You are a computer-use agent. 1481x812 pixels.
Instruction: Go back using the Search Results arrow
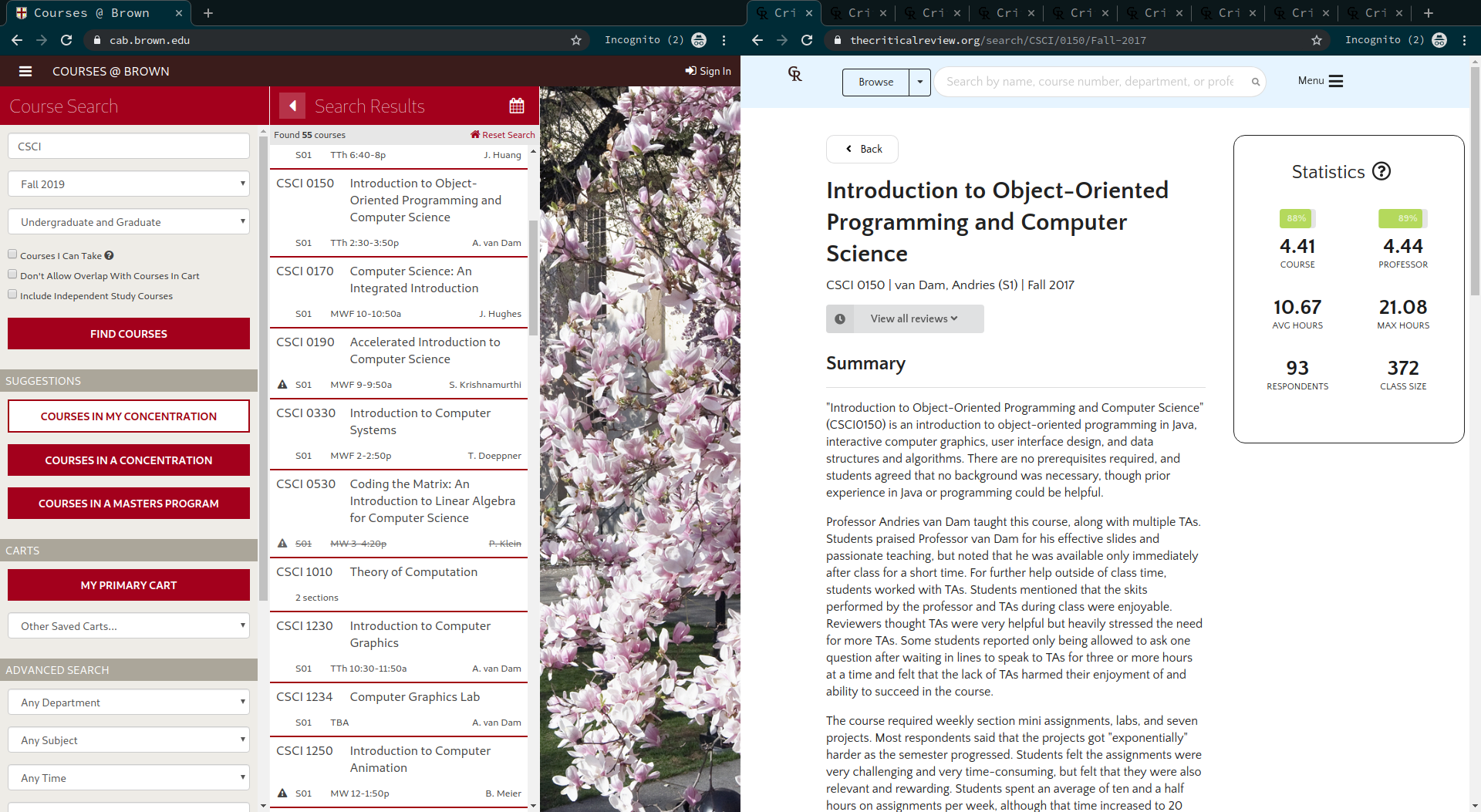292,106
